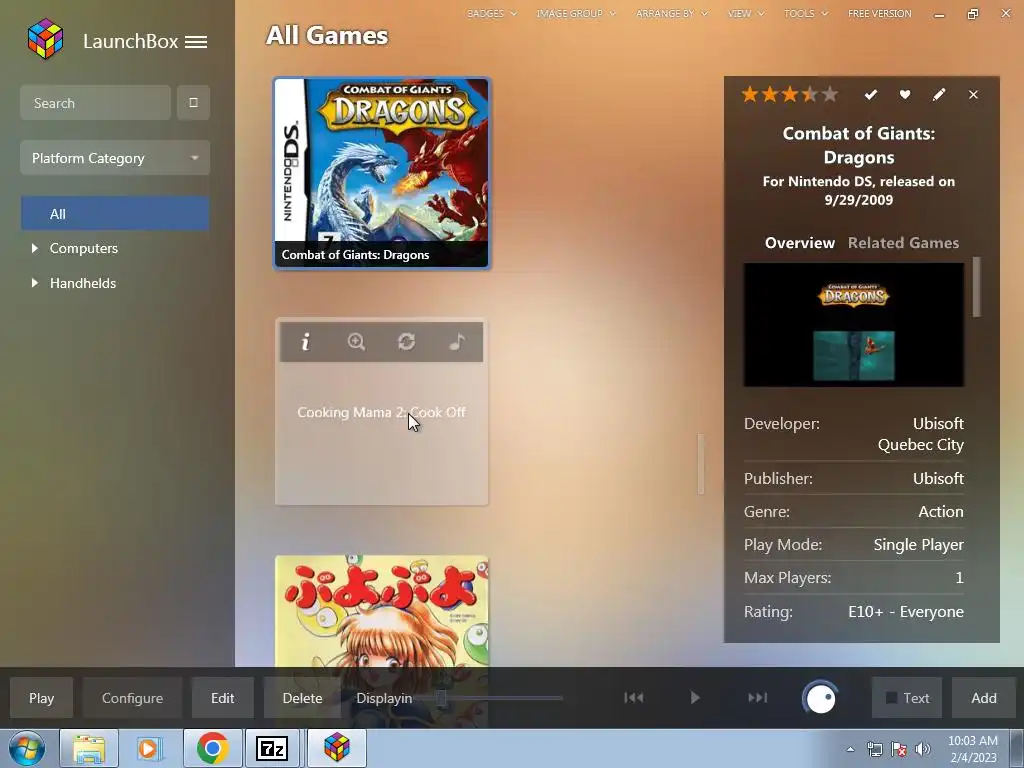1024x768 pixels.
Task: Click the Cooking Mama 2: Cook Off title
Action: (381, 412)
